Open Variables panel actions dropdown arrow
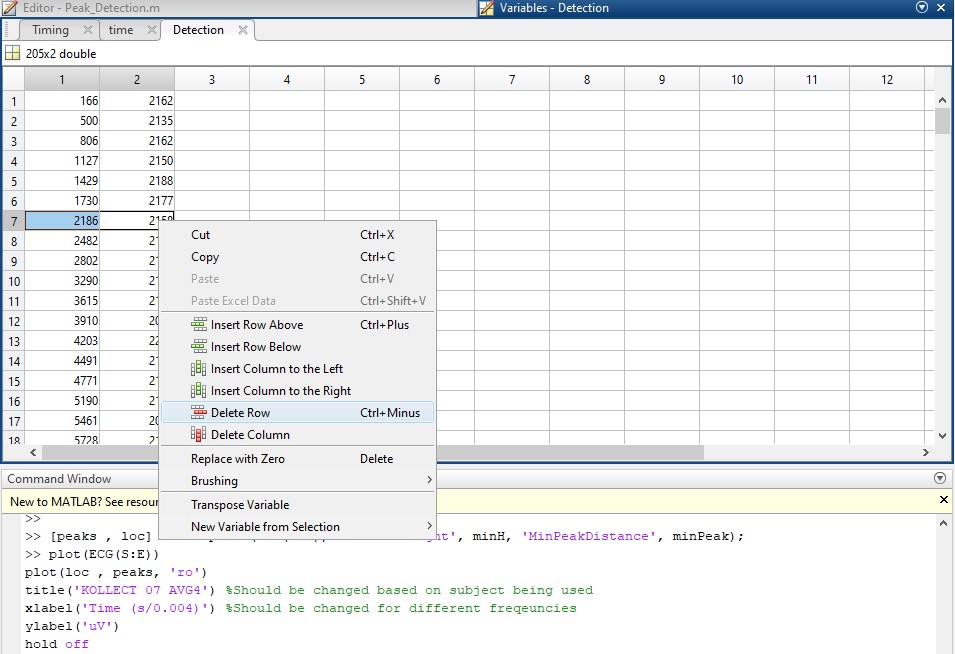This screenshot has height=654, width=955. (922, 7)
